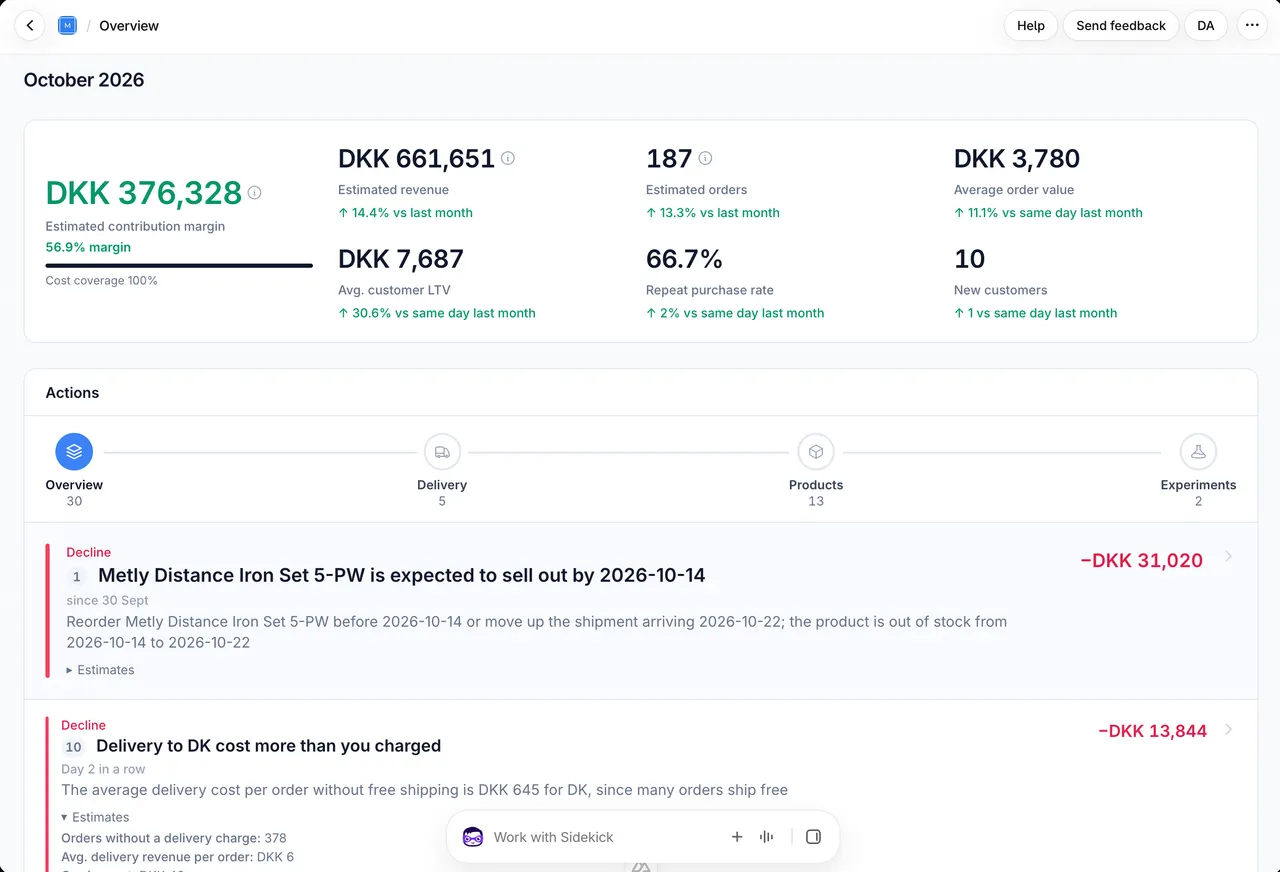This screenshot has width=1280, height=872.
Task: Open the Delivery to DK action chevron
Action: tap(1229, 730)
